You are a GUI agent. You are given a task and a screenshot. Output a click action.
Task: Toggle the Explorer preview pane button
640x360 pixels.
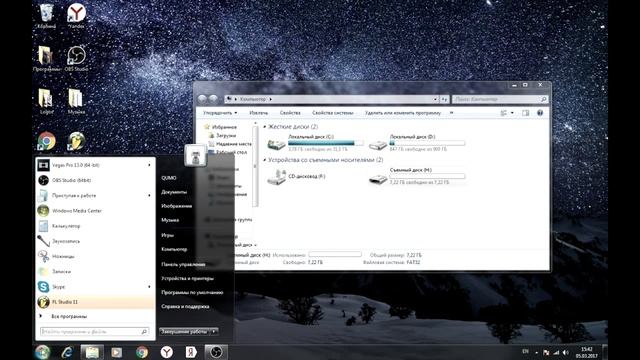[x=525, y=113]
